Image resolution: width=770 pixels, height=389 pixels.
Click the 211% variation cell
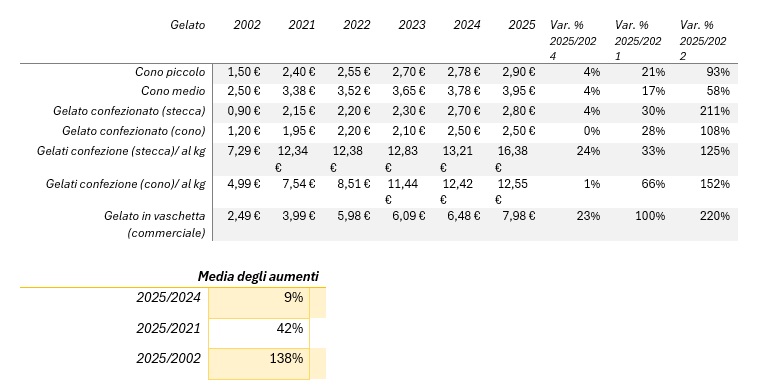[x=715, y=111]
